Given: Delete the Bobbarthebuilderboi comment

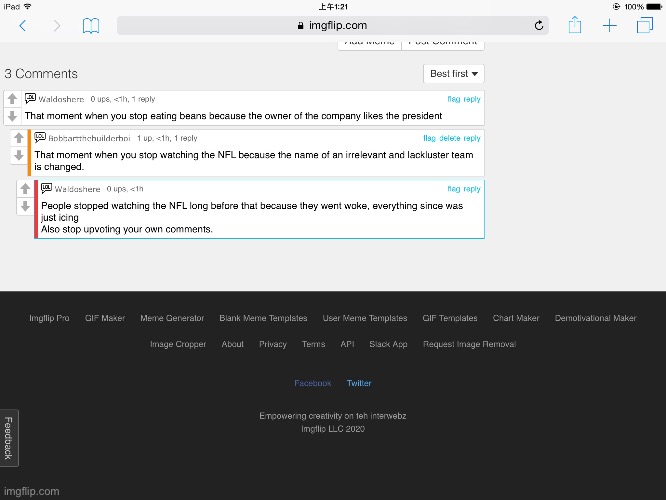Looking at the screenshot, I should point(449,138).
